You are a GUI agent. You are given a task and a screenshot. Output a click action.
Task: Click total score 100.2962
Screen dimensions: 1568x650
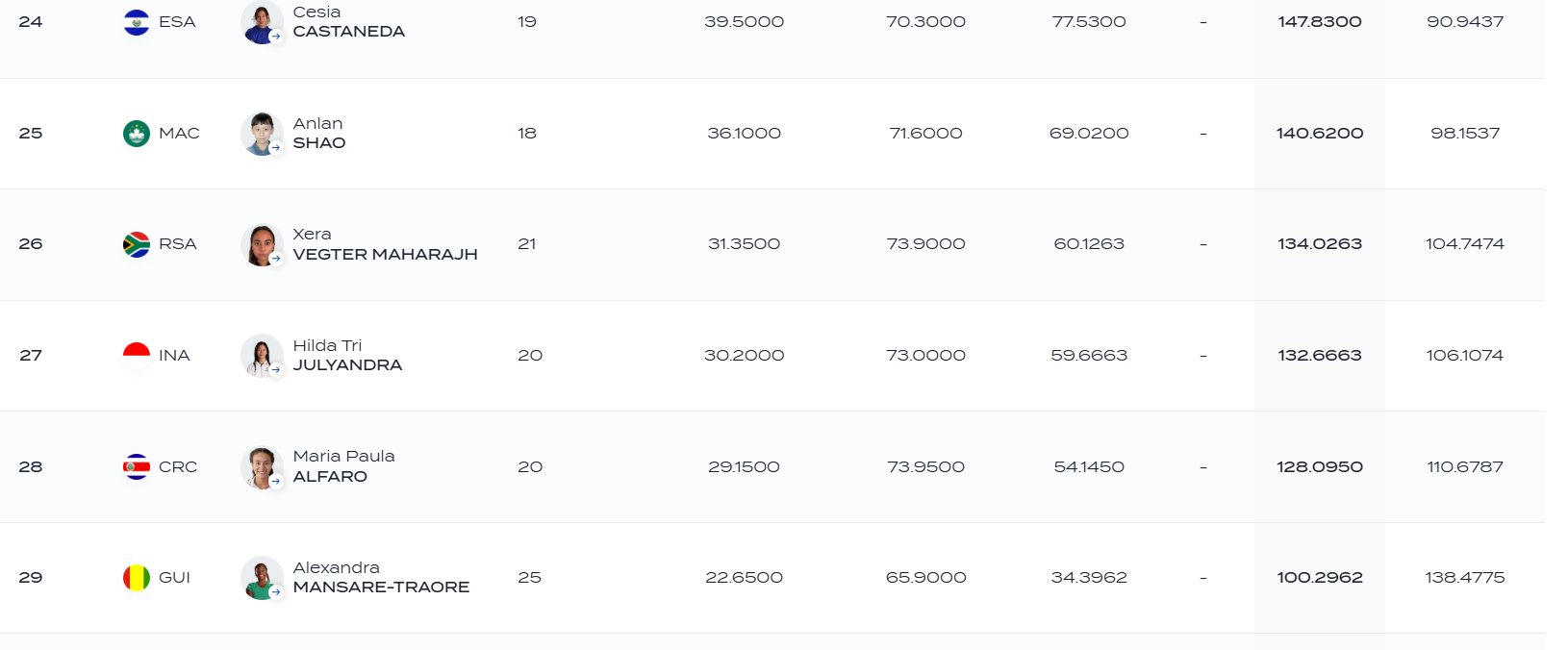coord(1320,577)
